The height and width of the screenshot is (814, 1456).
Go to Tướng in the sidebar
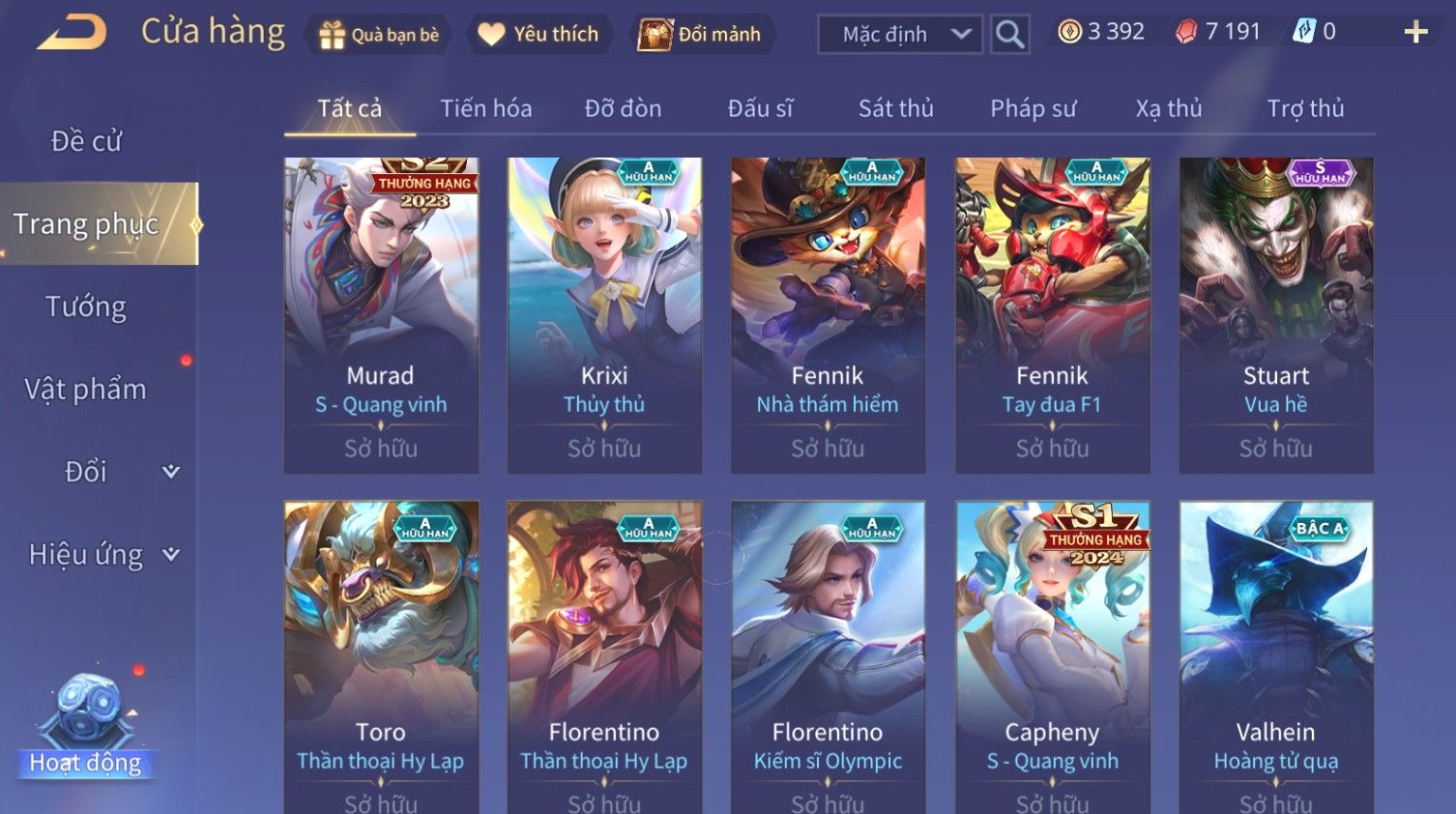[x=86, y=307]
